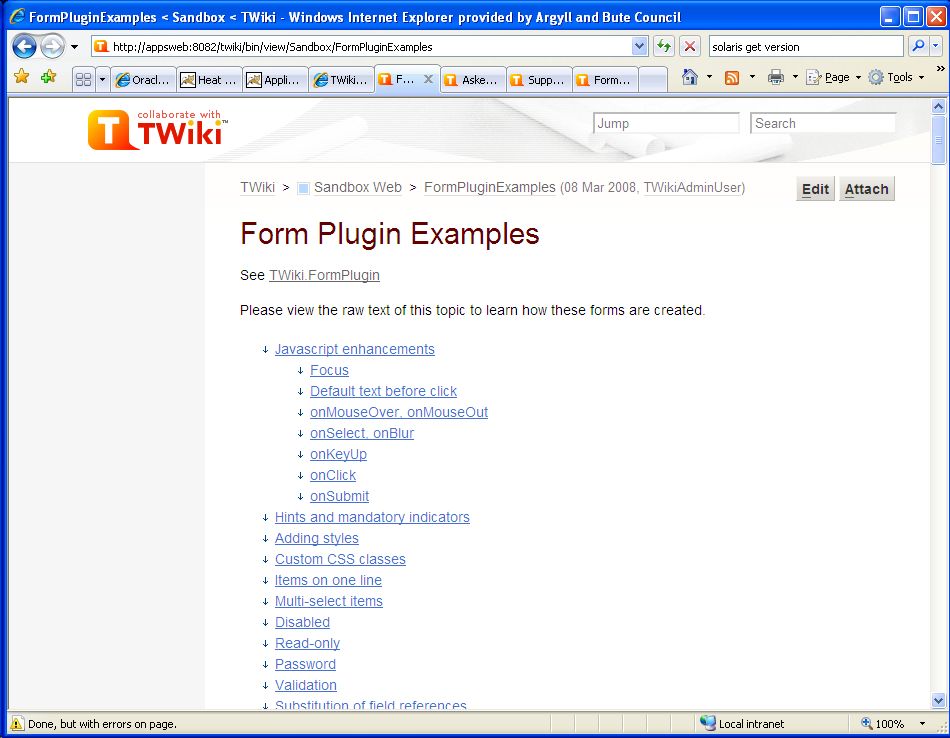Image resolution: width=950 pixels, height=738 pixels.
Task: Switch to the Oracl... browser tab
Action: pos(144,80)
